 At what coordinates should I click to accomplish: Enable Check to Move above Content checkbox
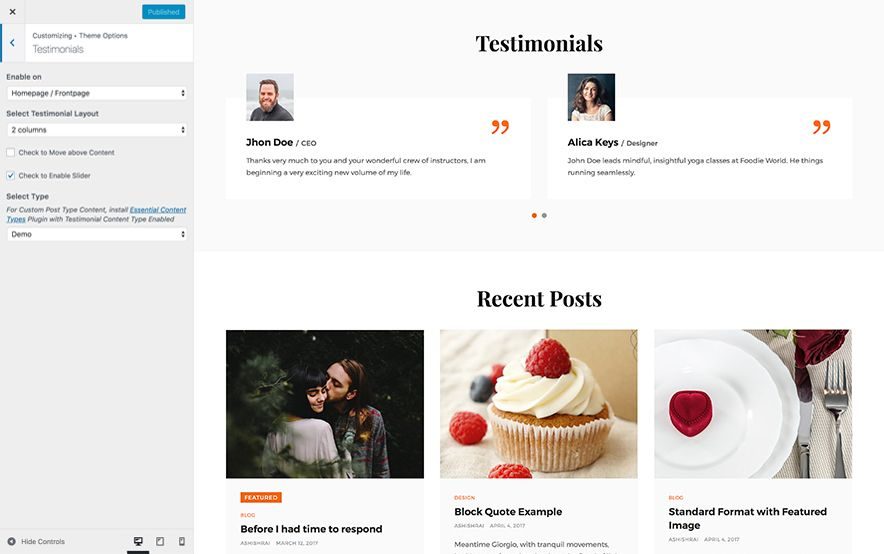click(x=11, y=152)
